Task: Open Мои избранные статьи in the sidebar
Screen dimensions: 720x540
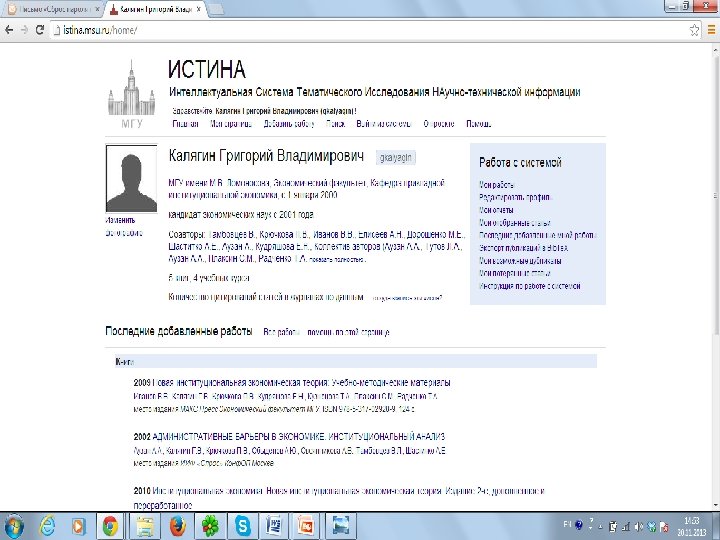Action: point(515,223)
